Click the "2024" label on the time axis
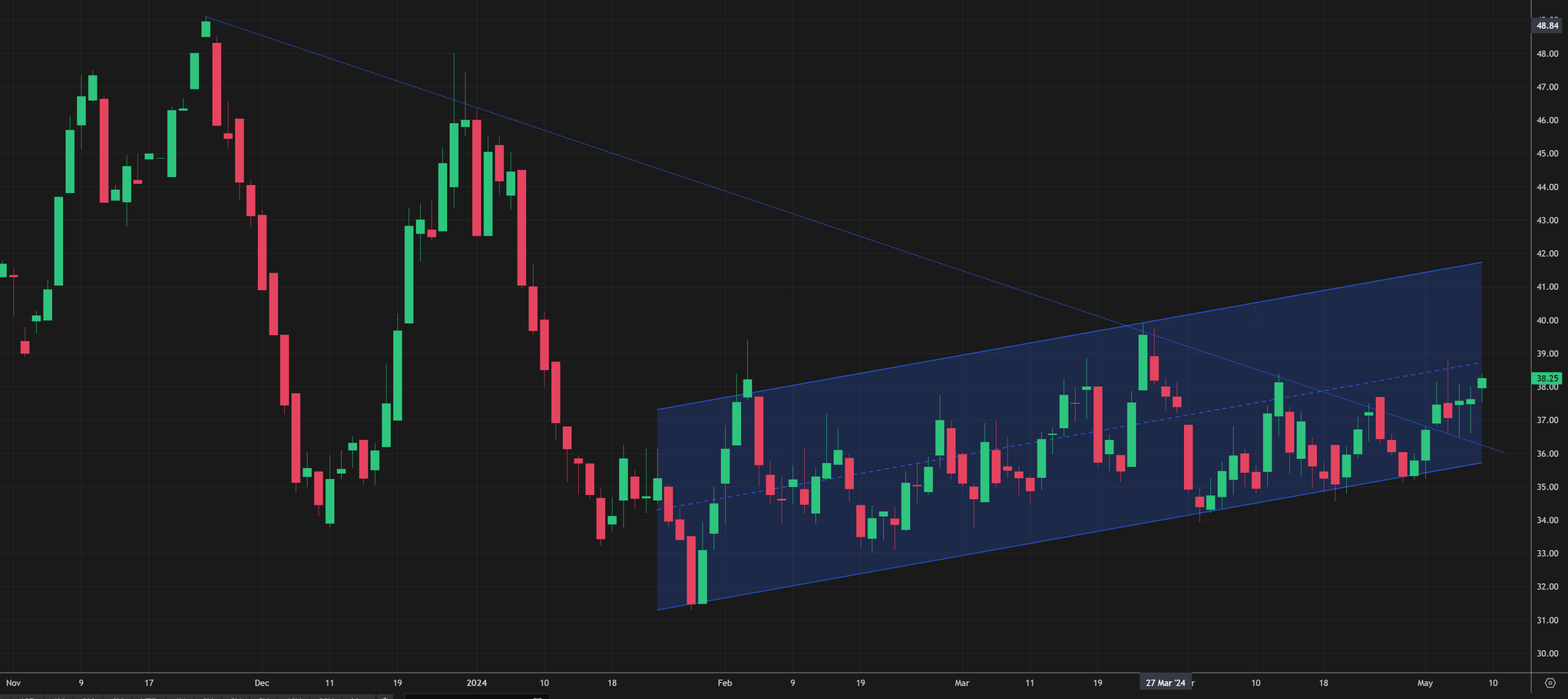 coord(477,683)
